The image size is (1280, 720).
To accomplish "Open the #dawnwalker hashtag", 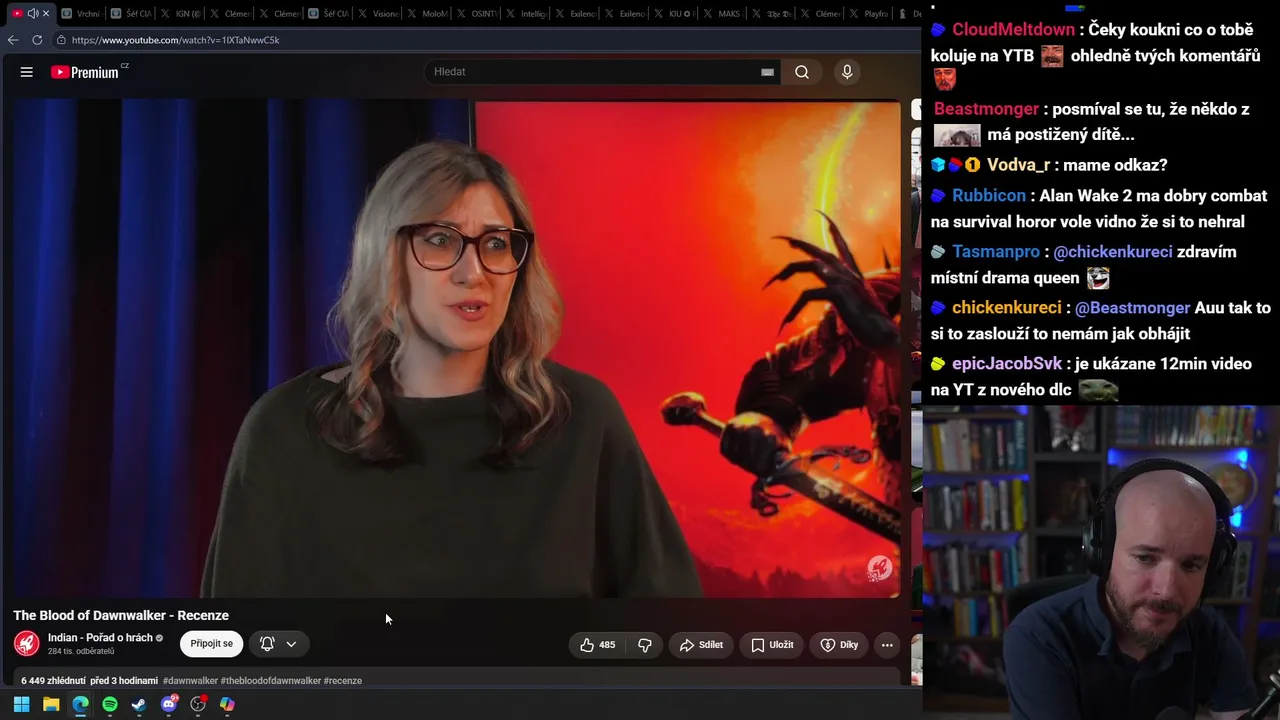I will point(189,681).
